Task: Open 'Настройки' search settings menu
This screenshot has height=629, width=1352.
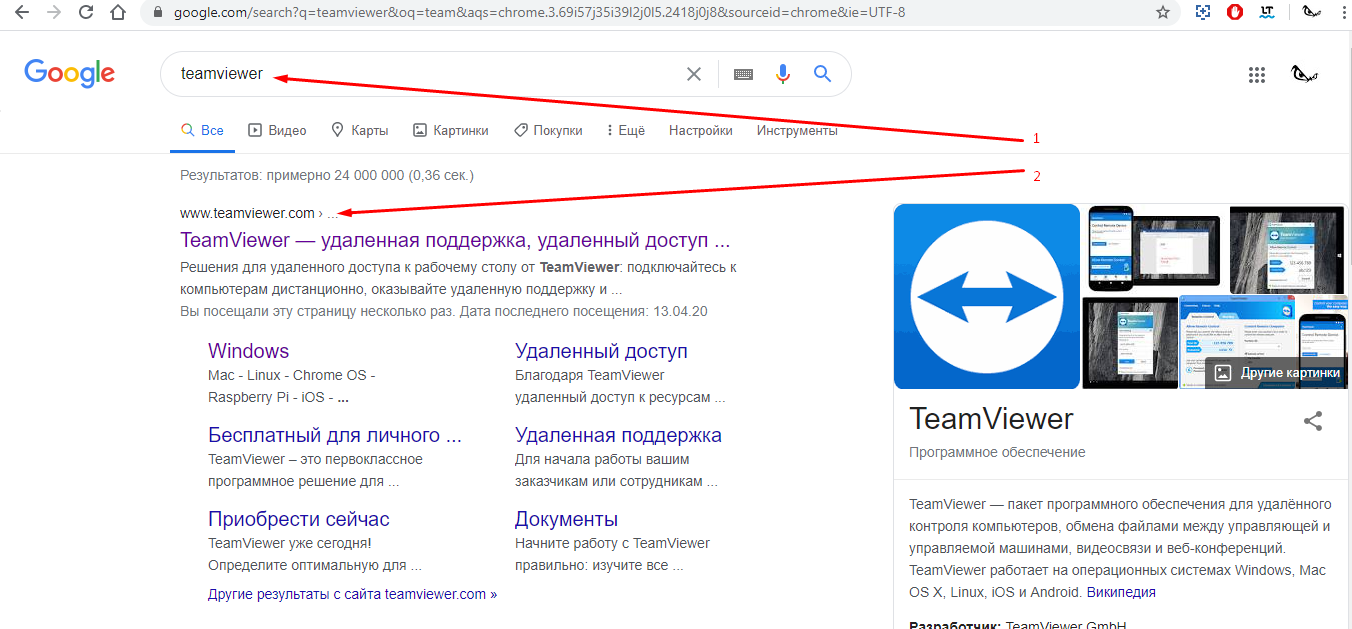Action: [701, 131]
